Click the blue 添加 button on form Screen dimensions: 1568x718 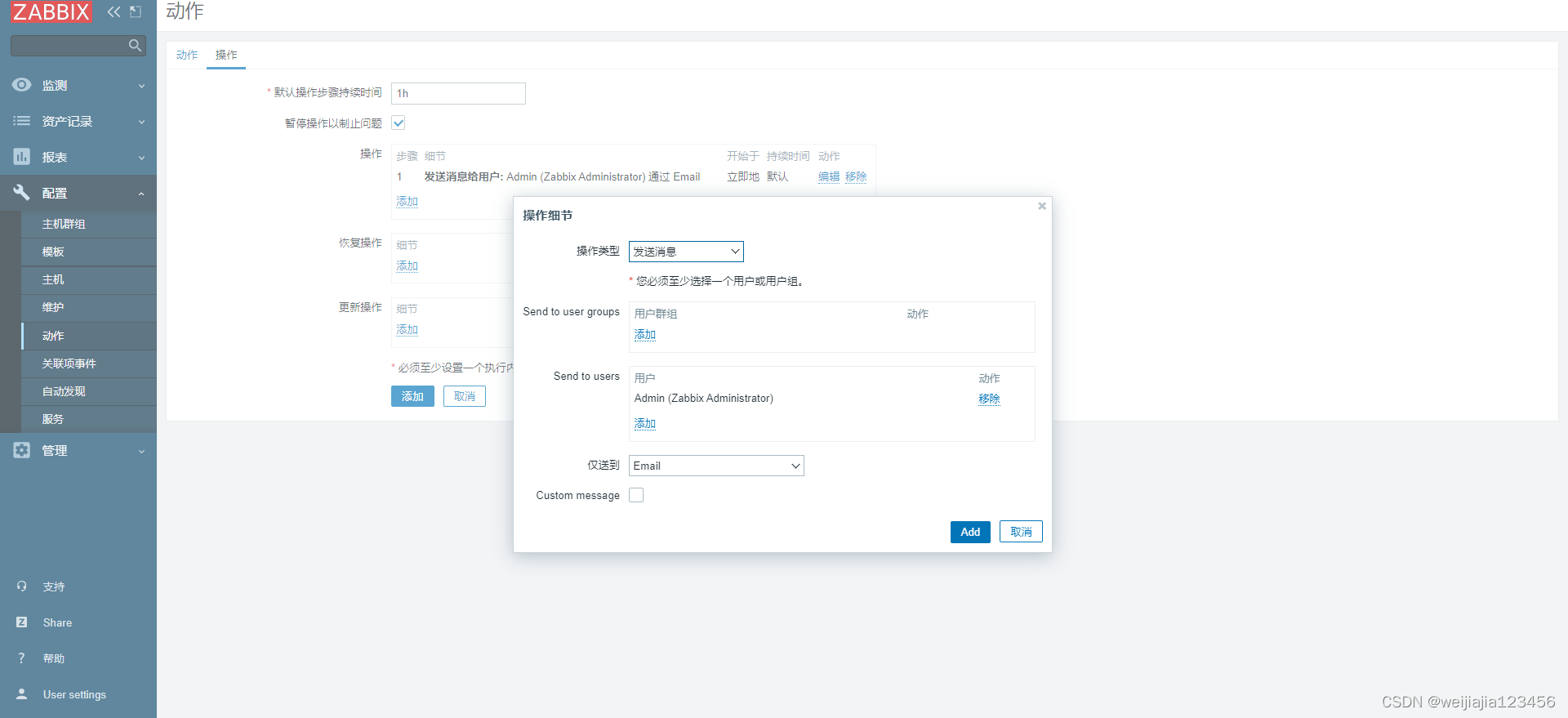coord(412,396)
